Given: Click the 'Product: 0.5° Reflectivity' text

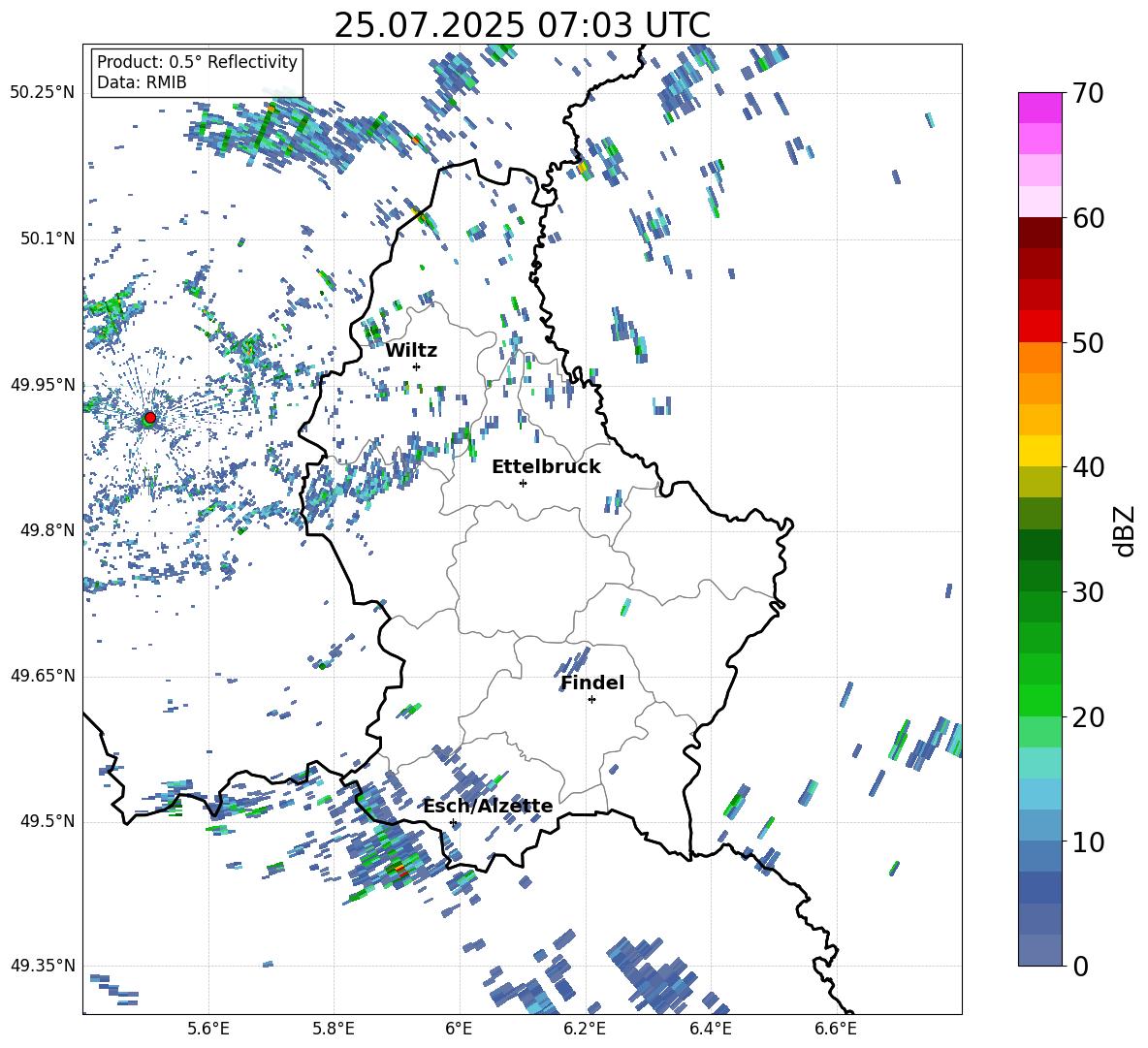Looking at the screenshot, I should click(197, 62).
